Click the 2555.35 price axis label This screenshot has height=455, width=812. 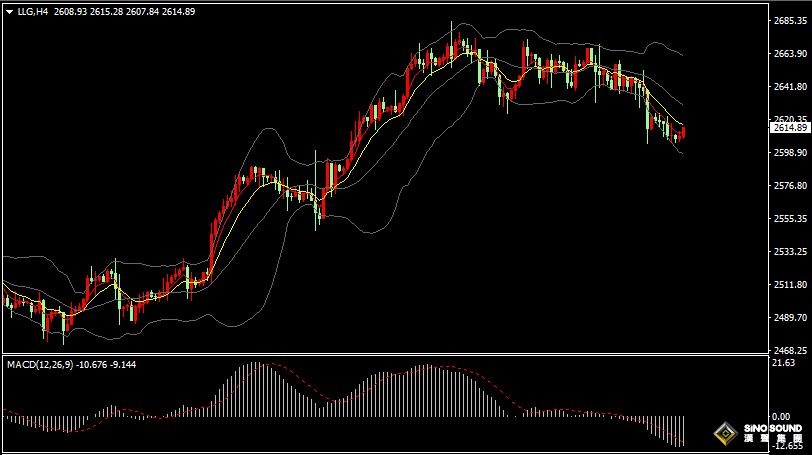[x=790, y=219]
